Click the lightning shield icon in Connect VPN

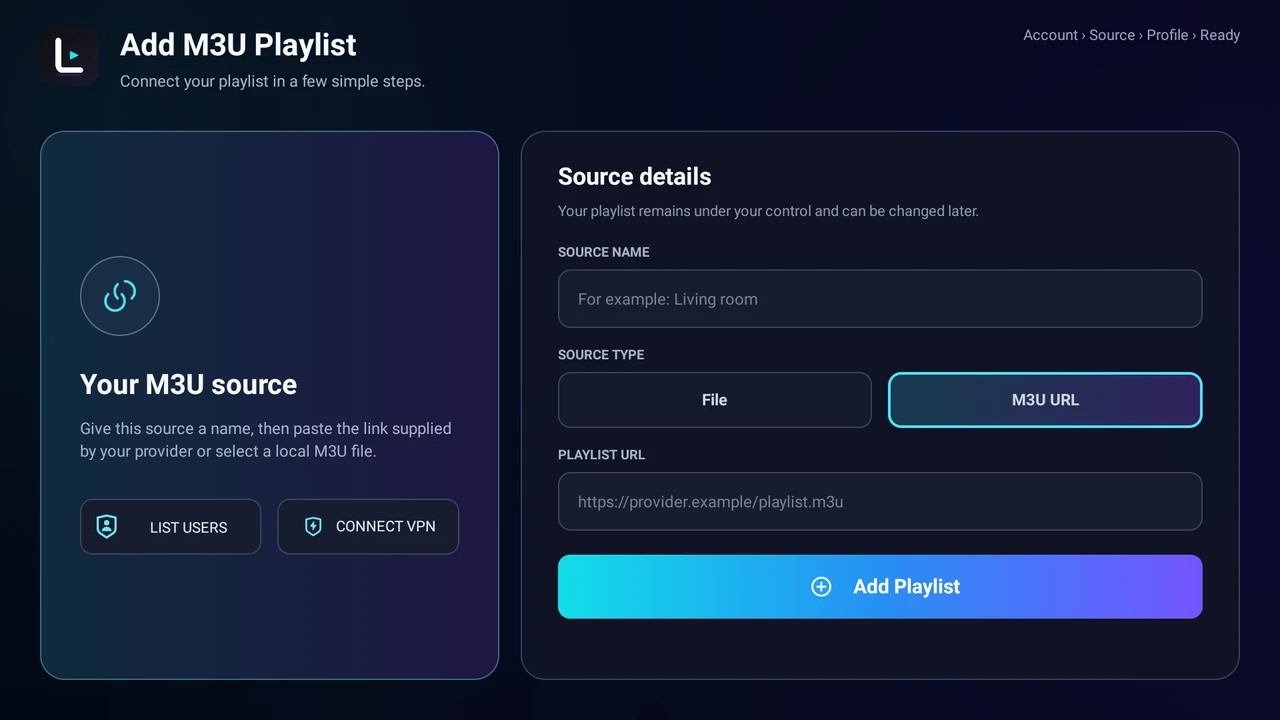click(313, 526)
